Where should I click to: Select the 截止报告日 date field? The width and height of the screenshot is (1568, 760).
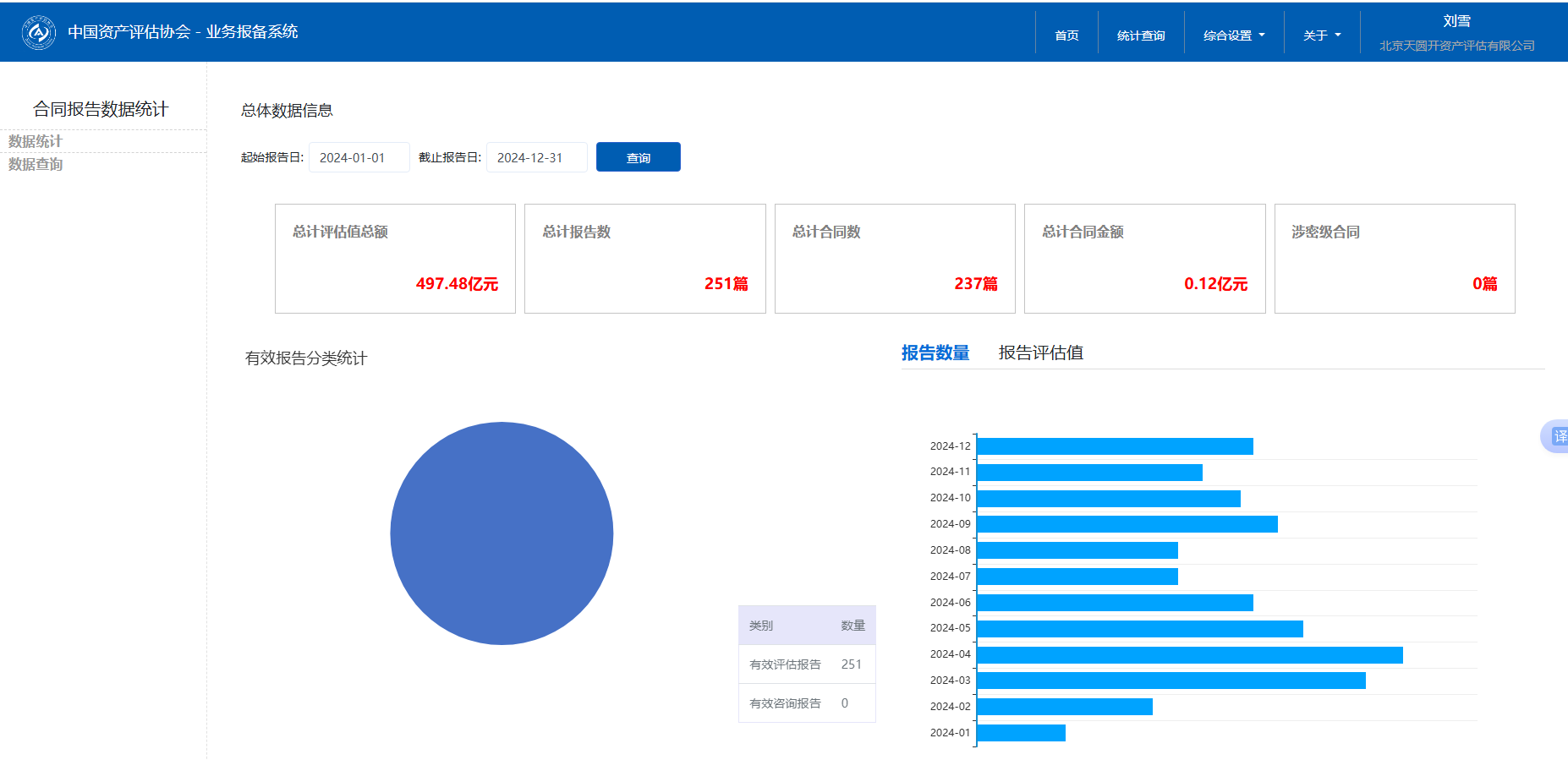point(536,157)
